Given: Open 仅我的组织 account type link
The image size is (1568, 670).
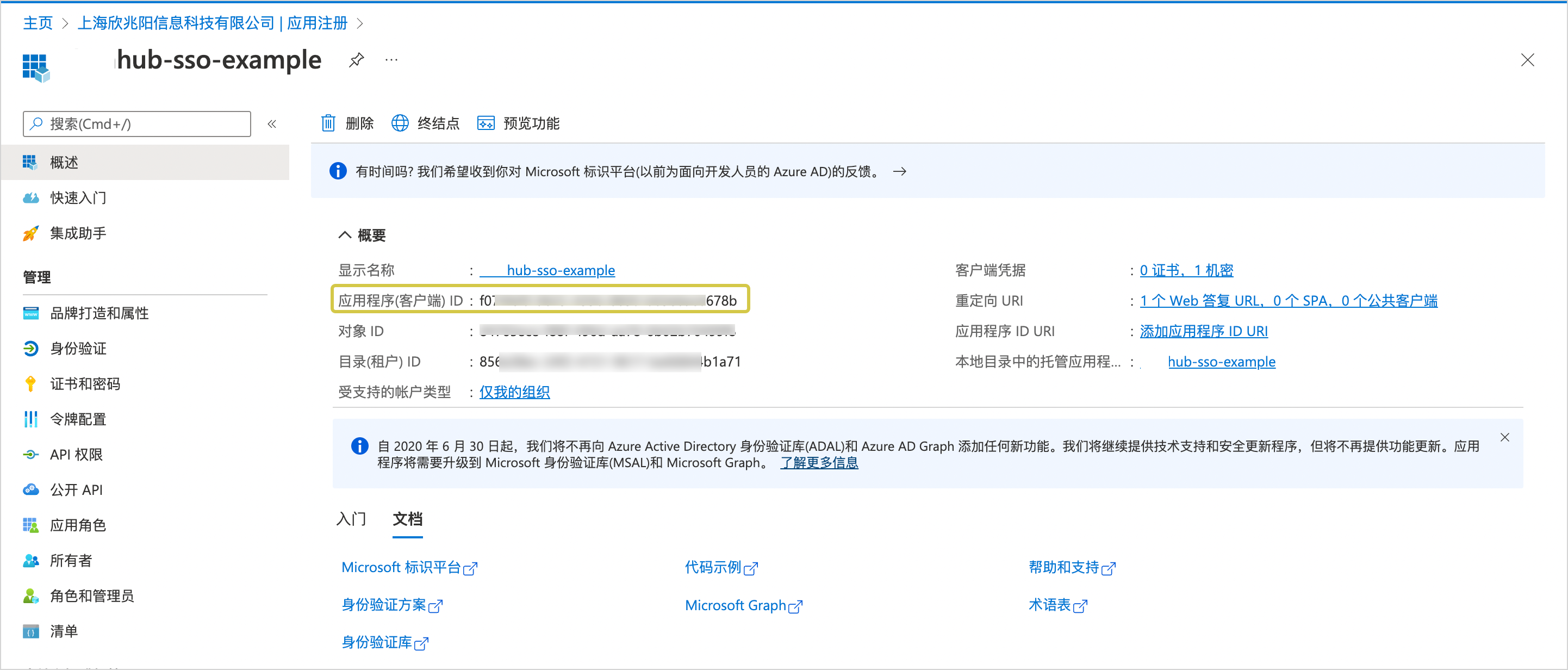Looking at the screenshot, I should (x=514, y=392).
